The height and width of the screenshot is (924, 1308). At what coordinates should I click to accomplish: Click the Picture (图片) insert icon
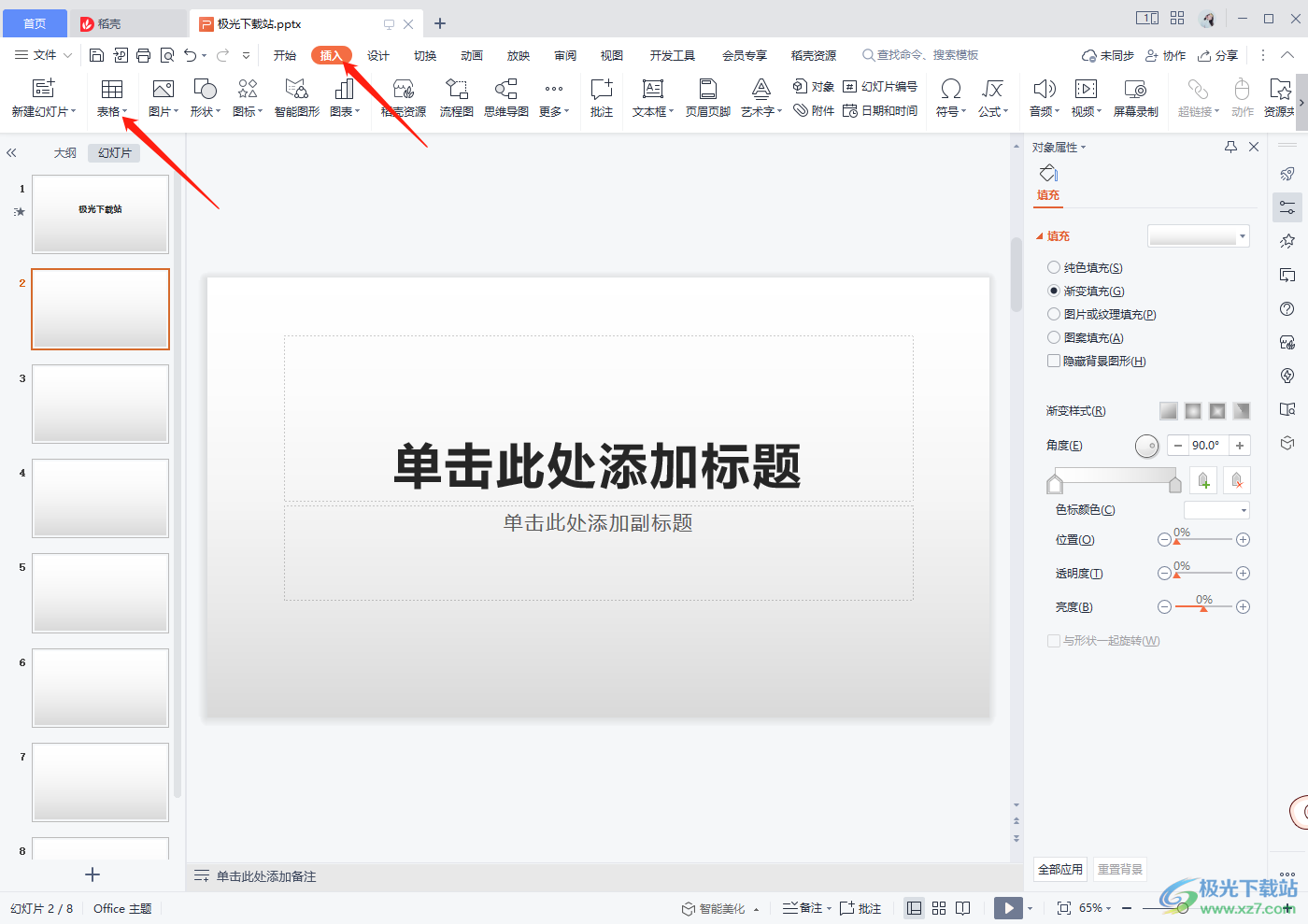163,89
